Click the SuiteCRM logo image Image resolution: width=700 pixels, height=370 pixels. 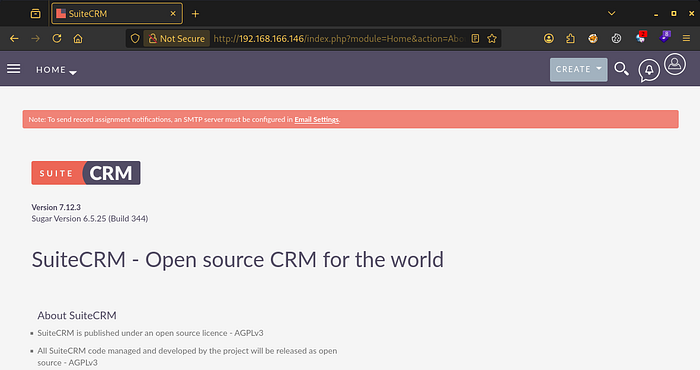[x=86, y=173]
